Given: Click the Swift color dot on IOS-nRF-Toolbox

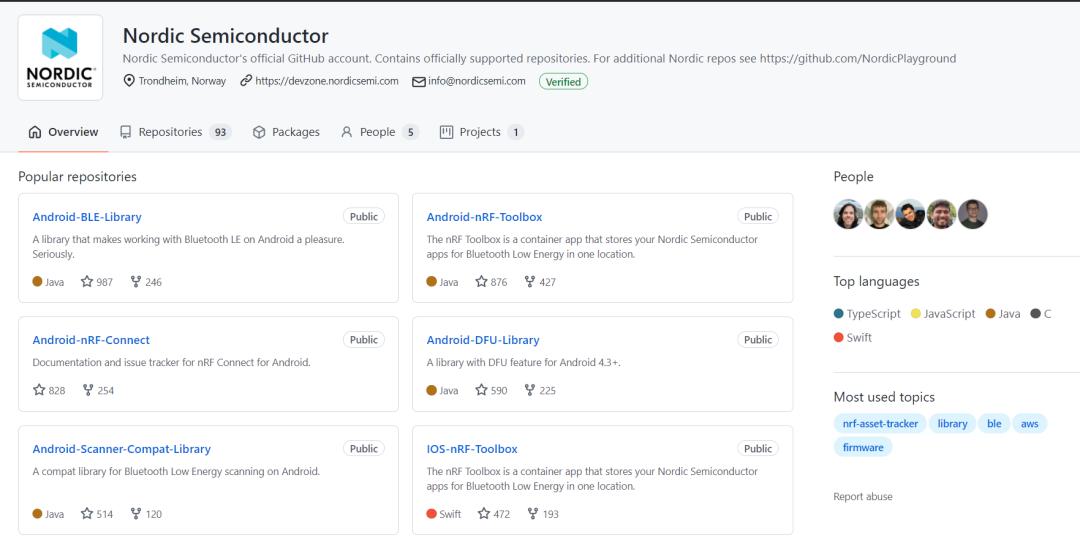Looking at the screenshot, I should click(432, 513).
